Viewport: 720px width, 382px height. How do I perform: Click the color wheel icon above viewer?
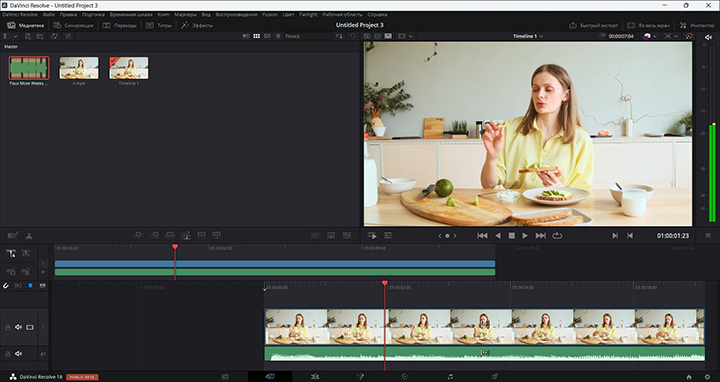click(689, 36)
